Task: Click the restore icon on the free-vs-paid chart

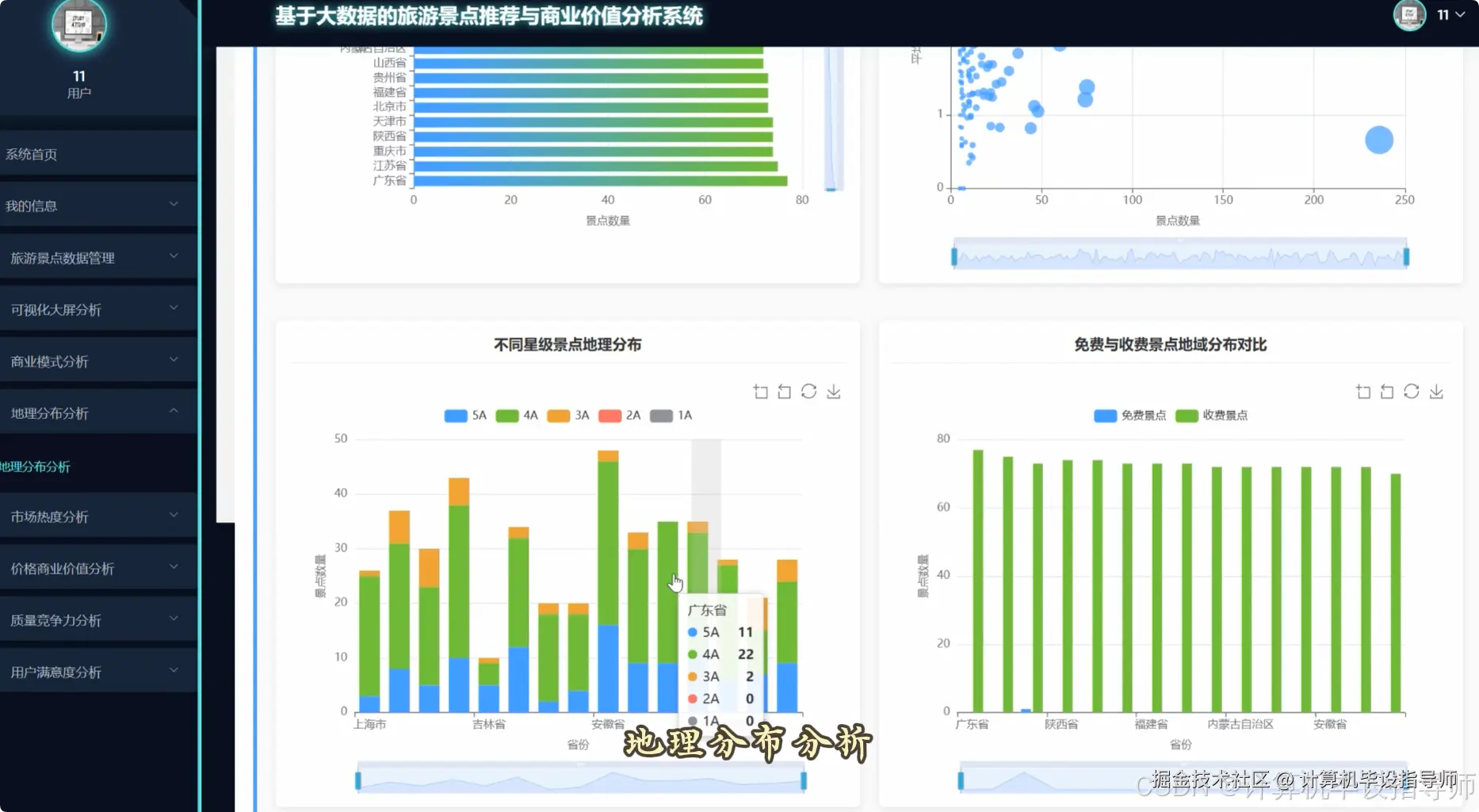Action: pos(1411,391)
